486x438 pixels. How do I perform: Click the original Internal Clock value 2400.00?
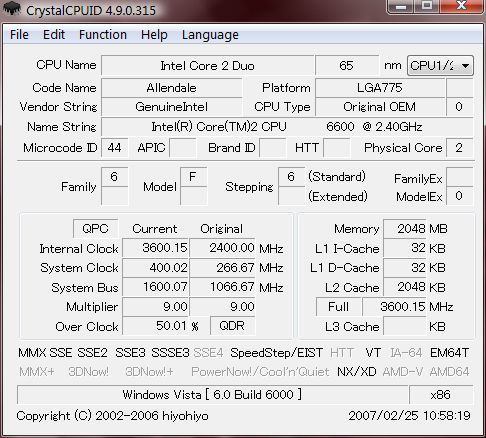(222, 248)
